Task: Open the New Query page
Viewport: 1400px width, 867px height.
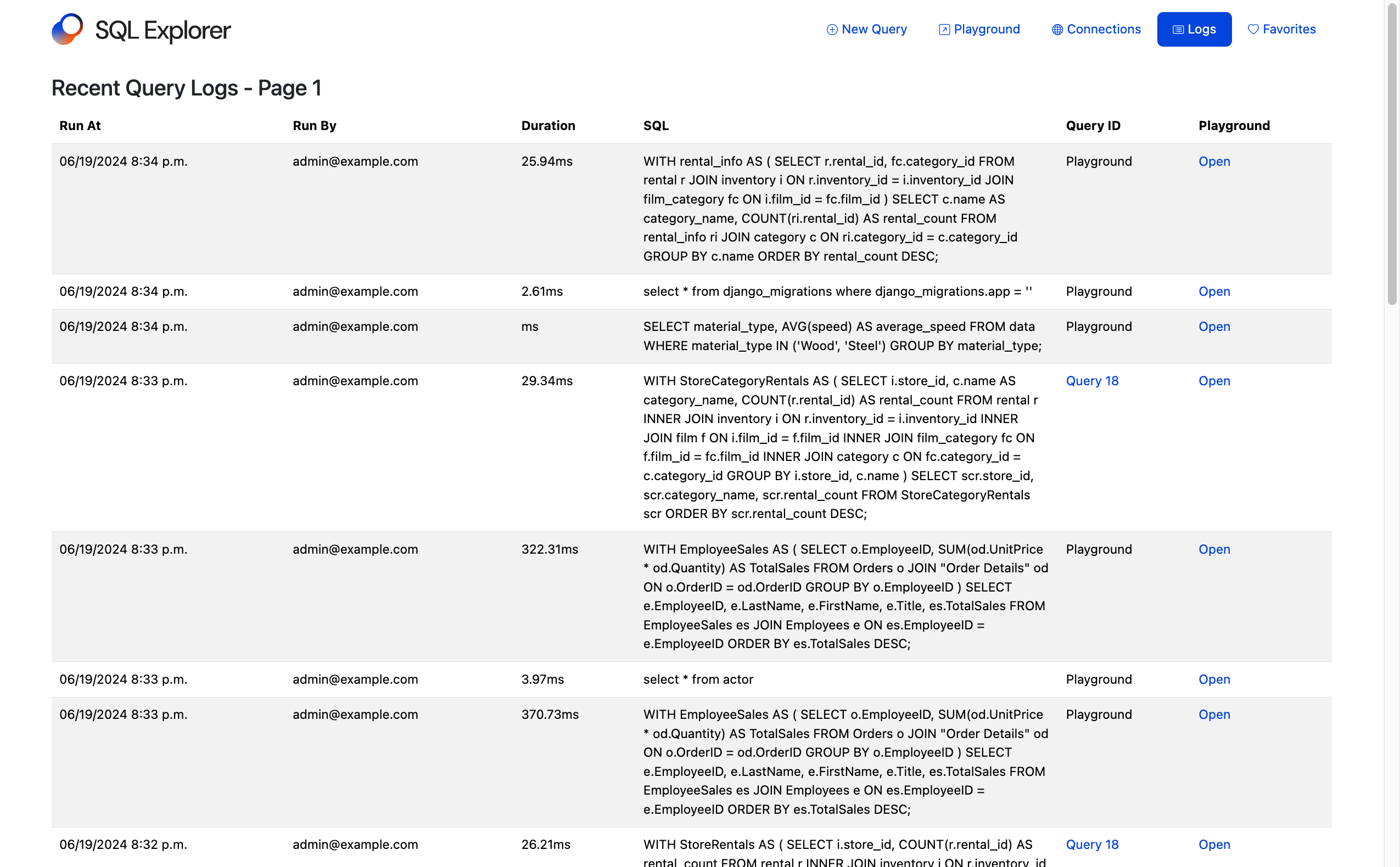Action: pos(873,29)
